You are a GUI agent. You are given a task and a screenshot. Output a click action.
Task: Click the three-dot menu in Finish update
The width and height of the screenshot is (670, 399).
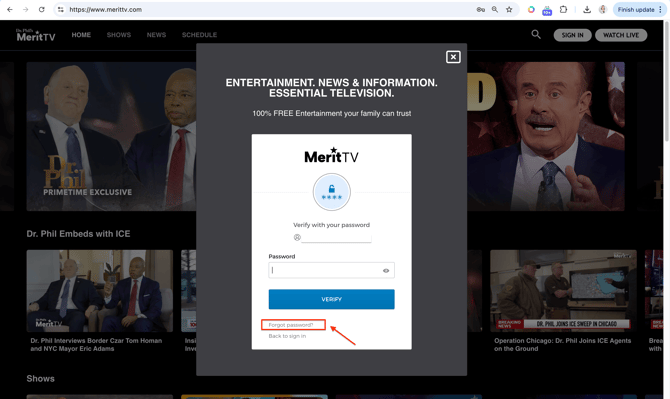(x=660, y=9)
